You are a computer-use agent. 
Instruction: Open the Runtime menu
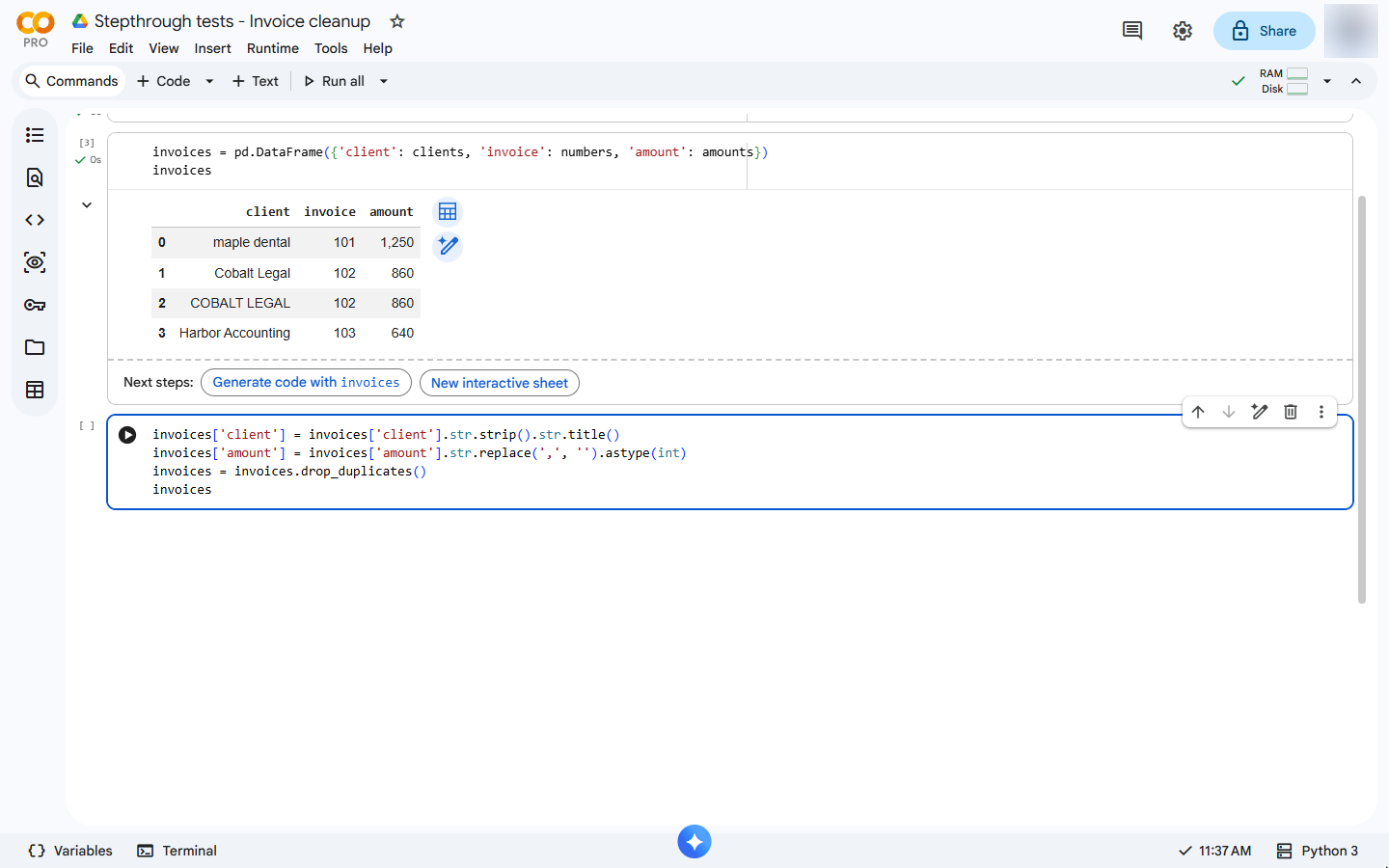(272, 48)
